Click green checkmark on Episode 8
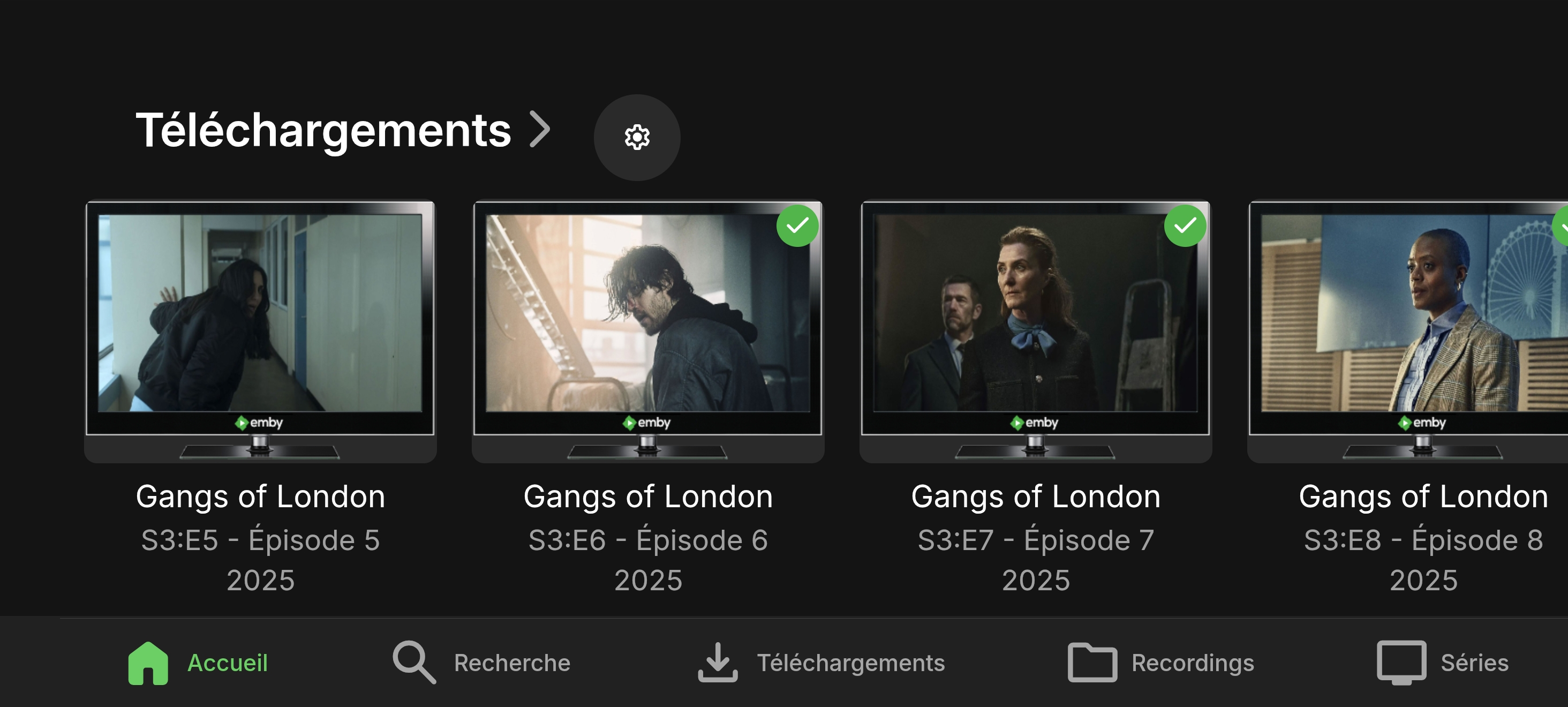 pos(1562,227)
